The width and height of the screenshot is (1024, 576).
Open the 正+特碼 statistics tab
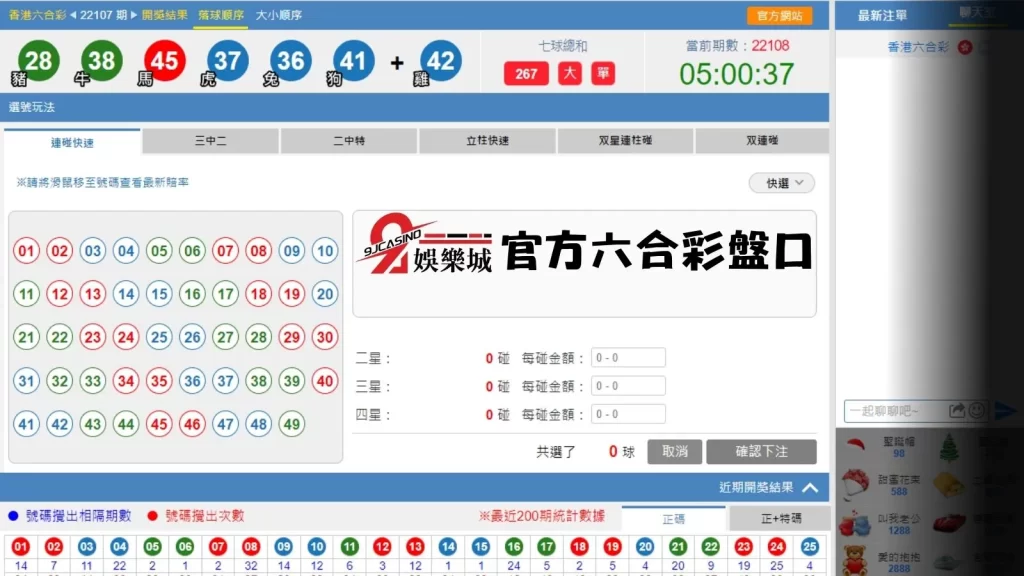point(779,519)
